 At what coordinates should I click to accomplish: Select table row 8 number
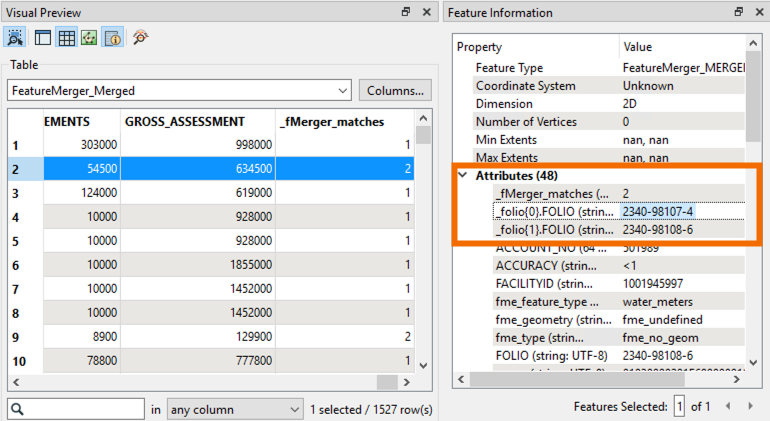[15, 313]
